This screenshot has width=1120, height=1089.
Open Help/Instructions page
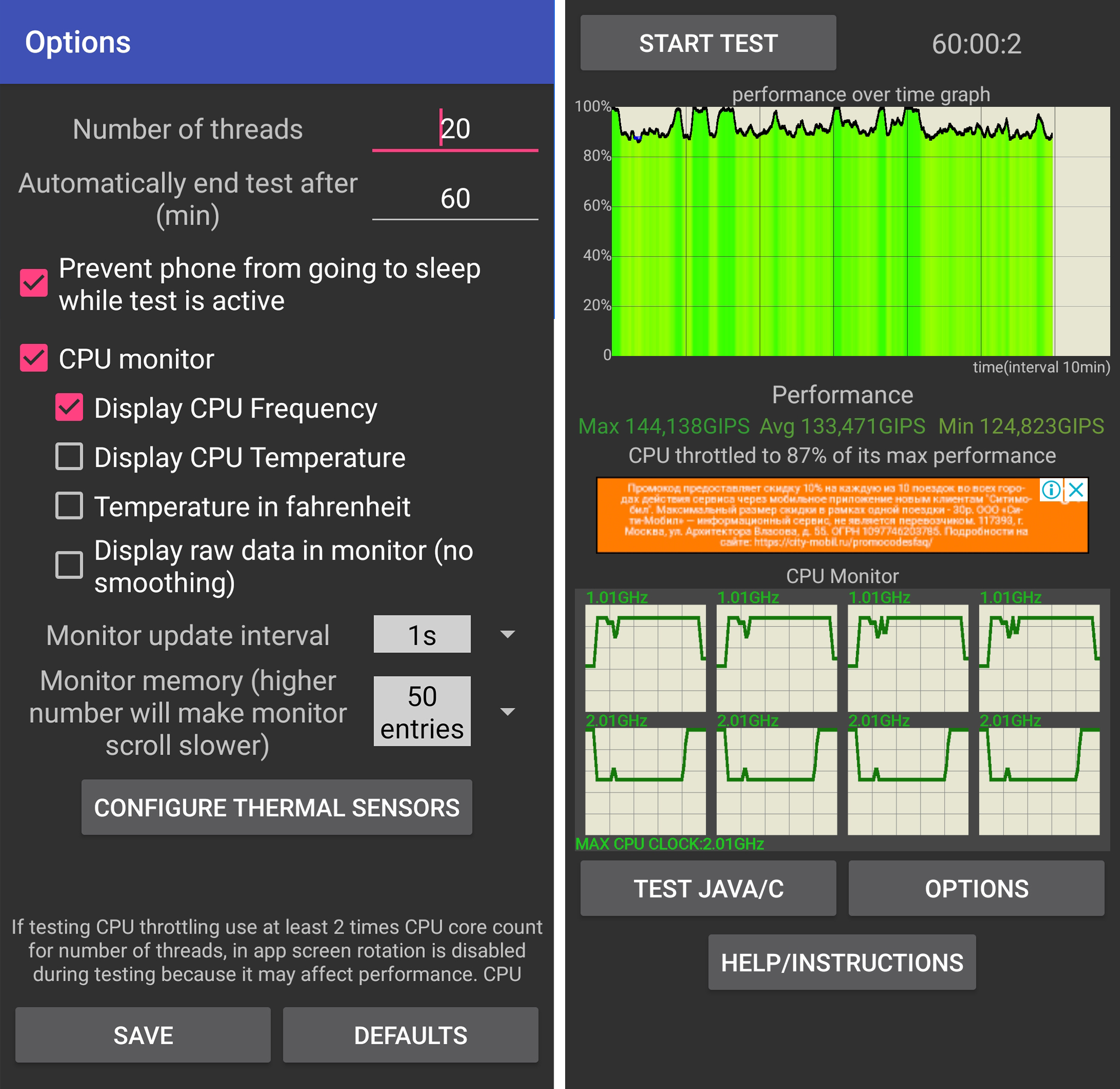842,962
